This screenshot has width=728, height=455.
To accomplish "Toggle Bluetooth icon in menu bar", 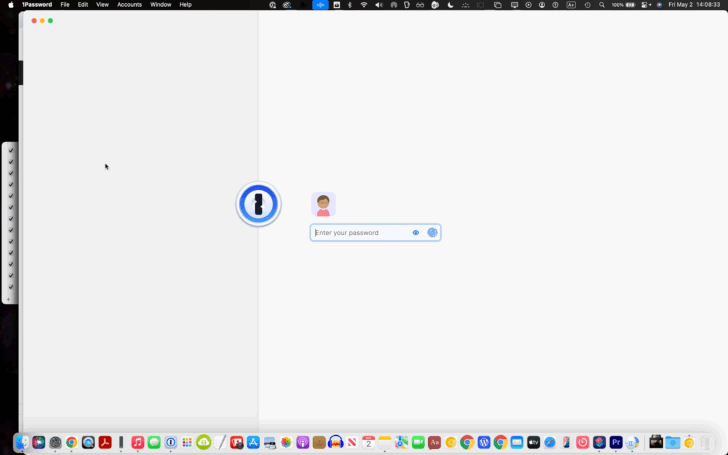I will pos(350,5).
